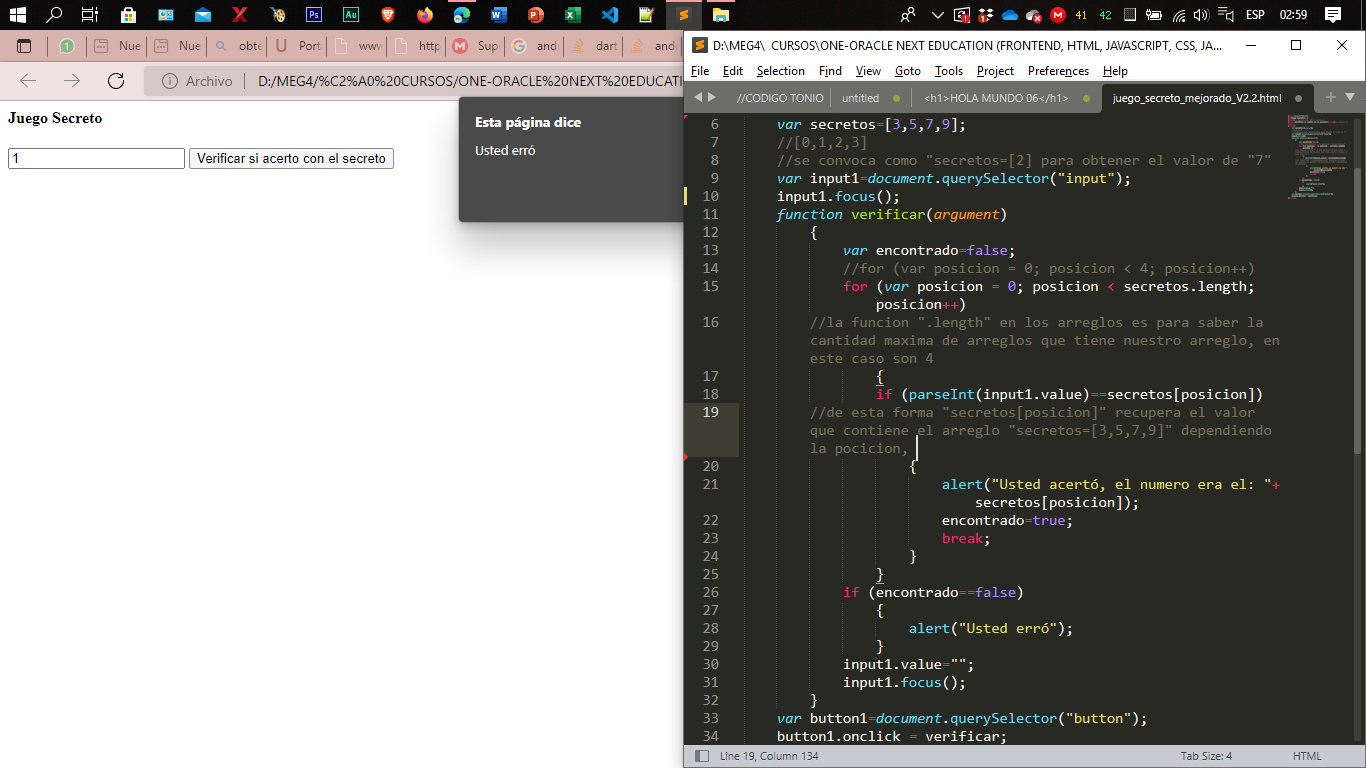This screenshot has width=1366, height=768.
Task: Launch Microsoft Store from taskbar
Action: tap(128, 15)
